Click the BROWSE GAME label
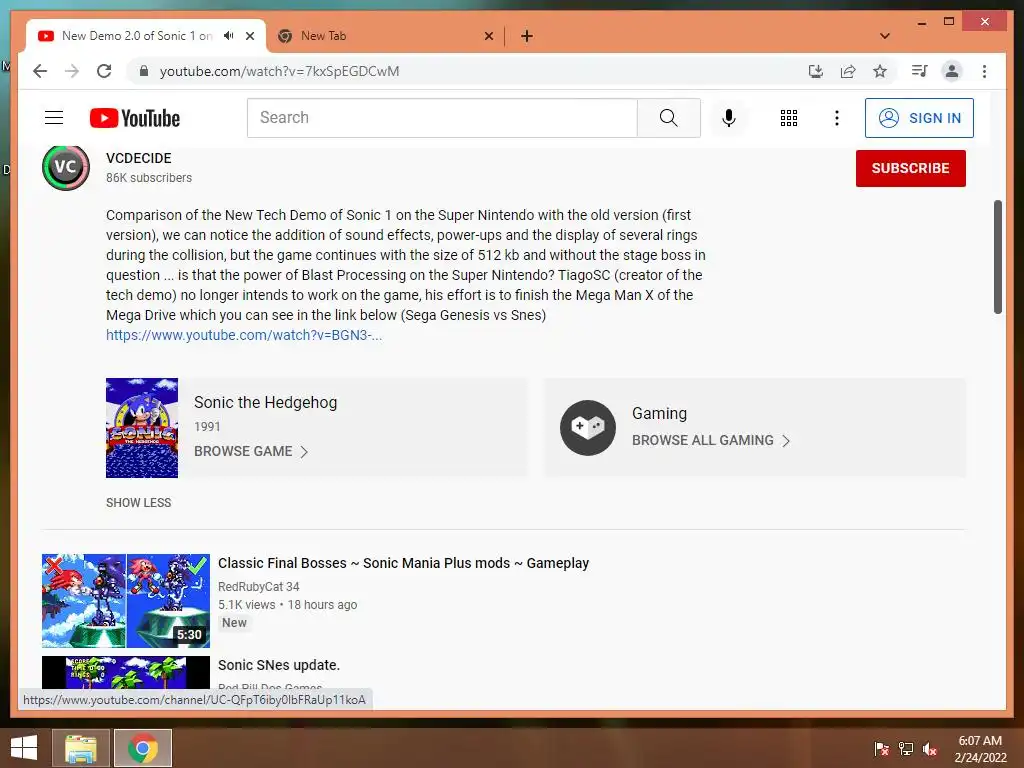1024x768 pixels. 243,451
